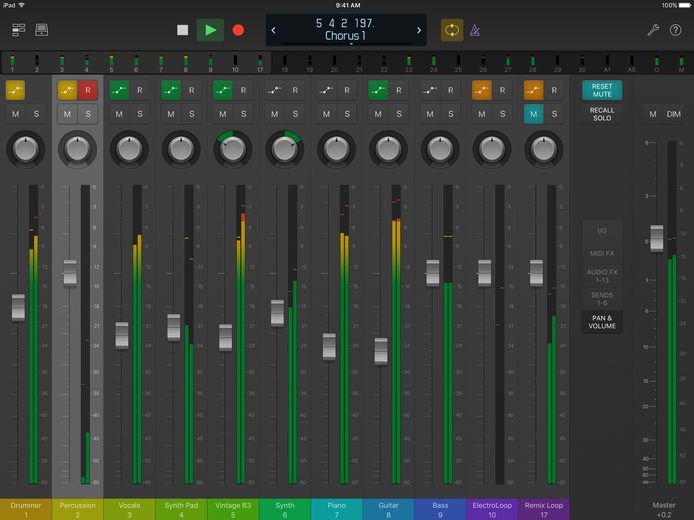Viewport: 694px width, 520px height.
Task: Mute the Drummer channel
Action: [x=15, y=114]
